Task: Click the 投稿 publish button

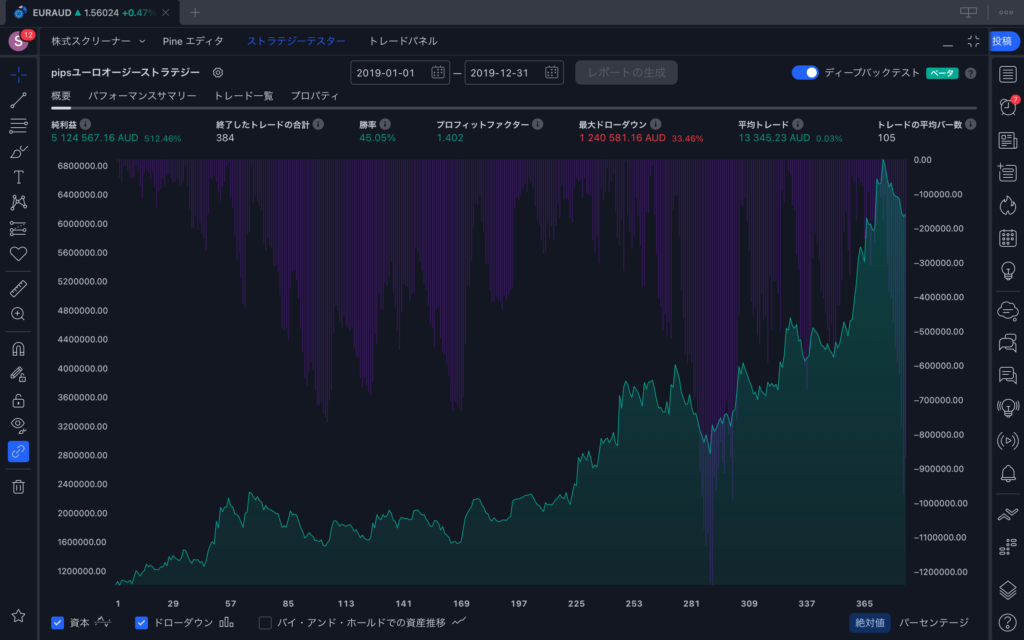Action: coord(1003,41)
